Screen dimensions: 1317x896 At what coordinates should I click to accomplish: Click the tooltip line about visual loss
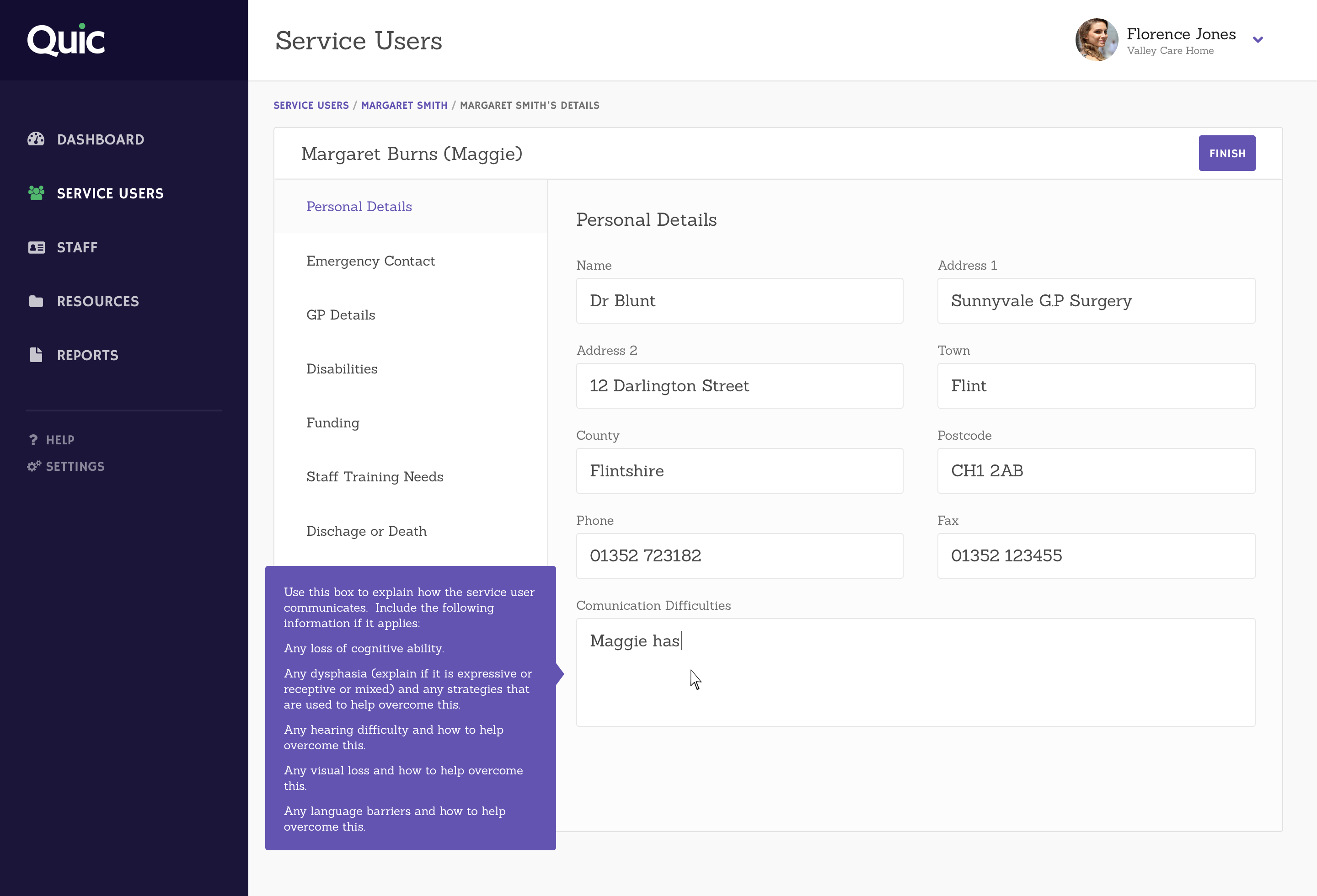403,778
